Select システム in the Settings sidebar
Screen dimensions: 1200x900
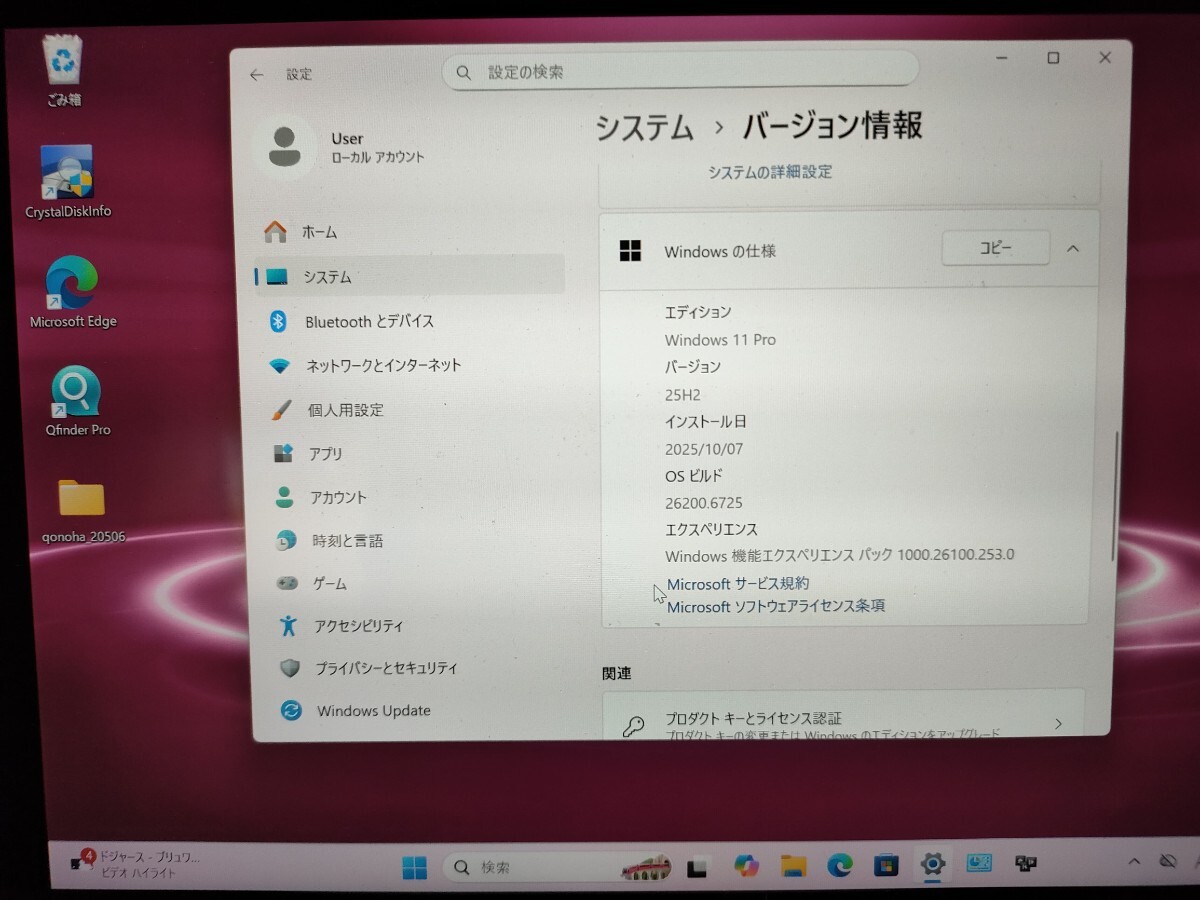pos(409,277)
